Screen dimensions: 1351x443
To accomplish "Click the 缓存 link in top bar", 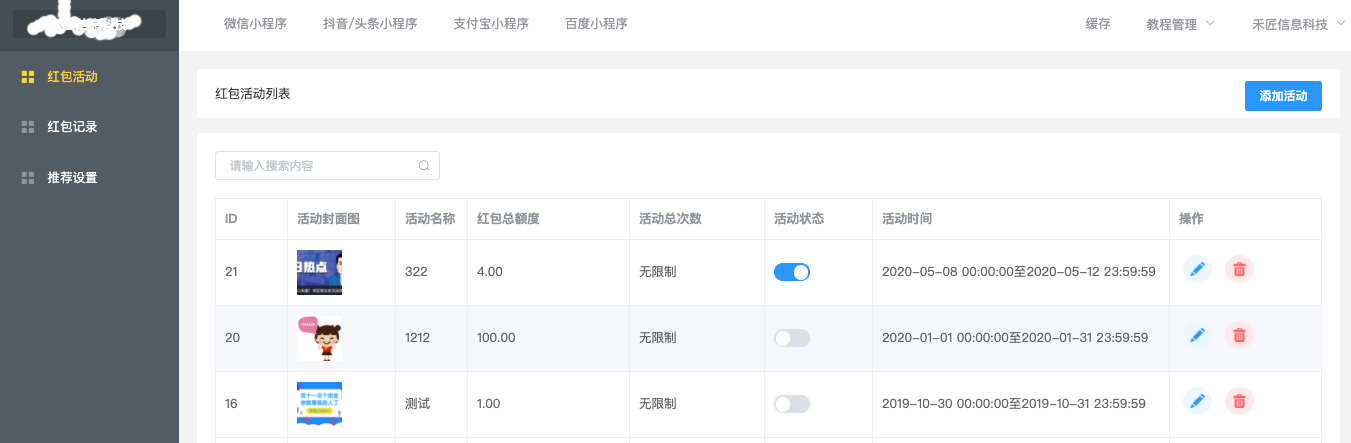I will point(1098,25).
